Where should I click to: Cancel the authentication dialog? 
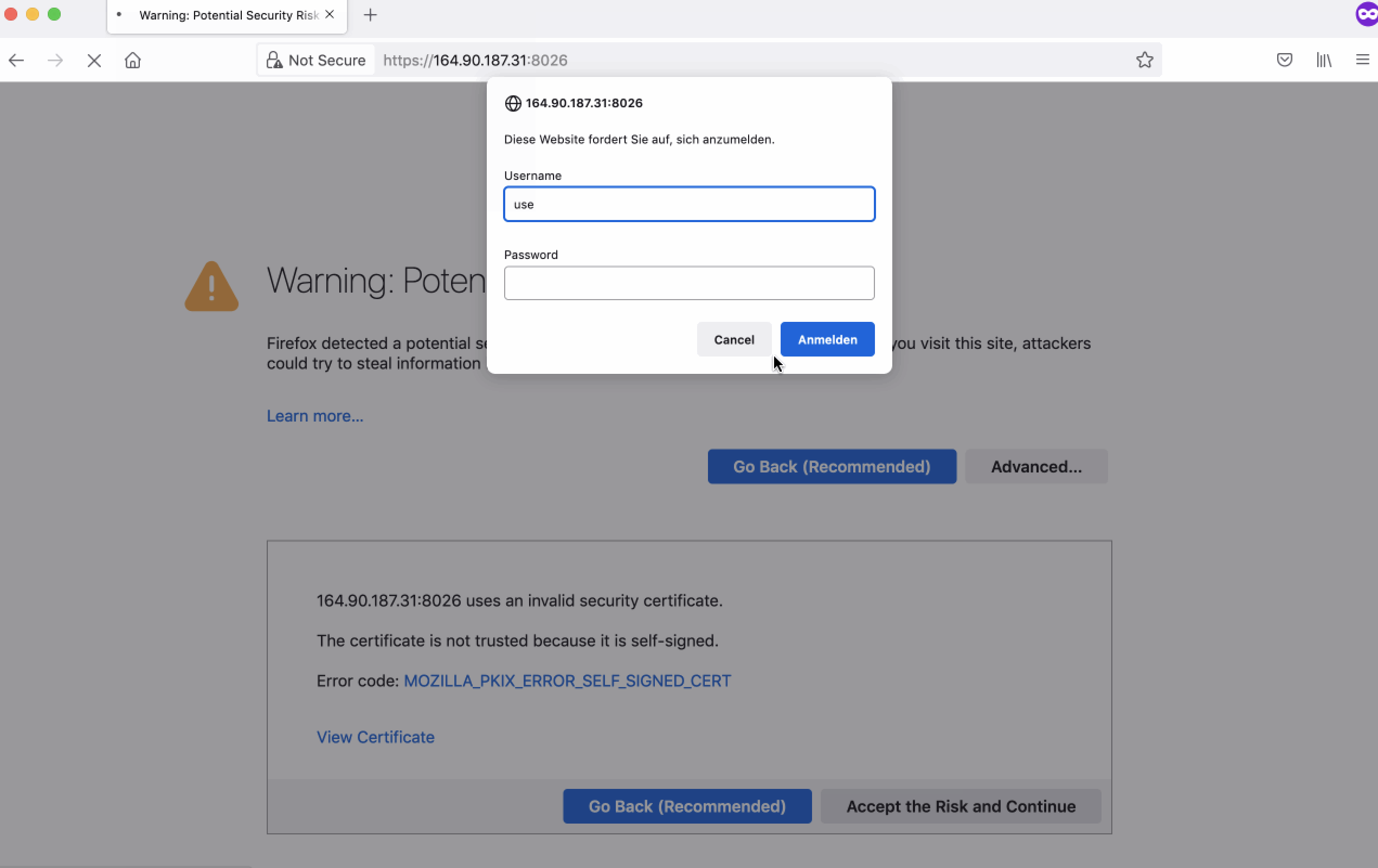(733, 340)
